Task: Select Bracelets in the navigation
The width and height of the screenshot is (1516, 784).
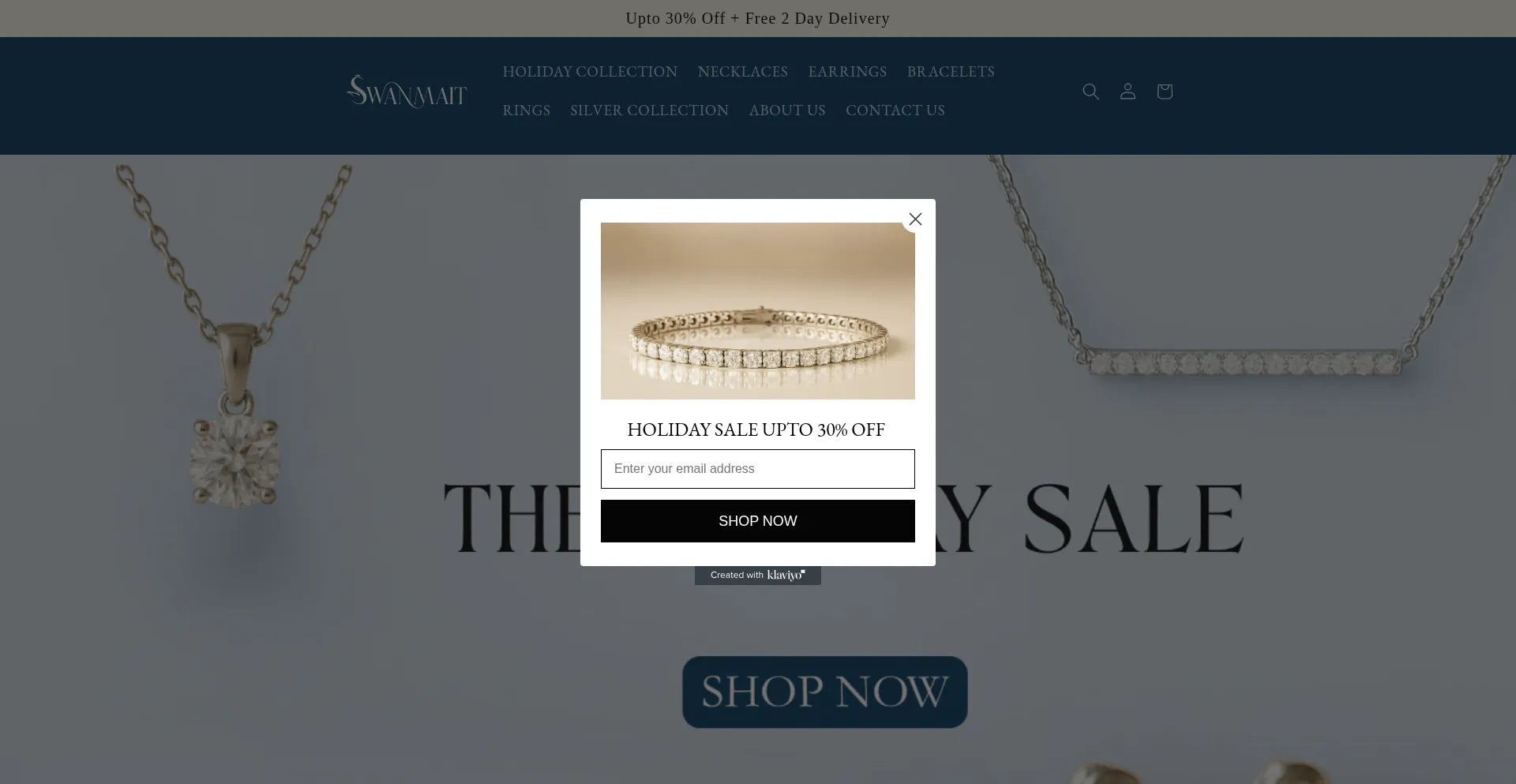Action: [951, 72]
